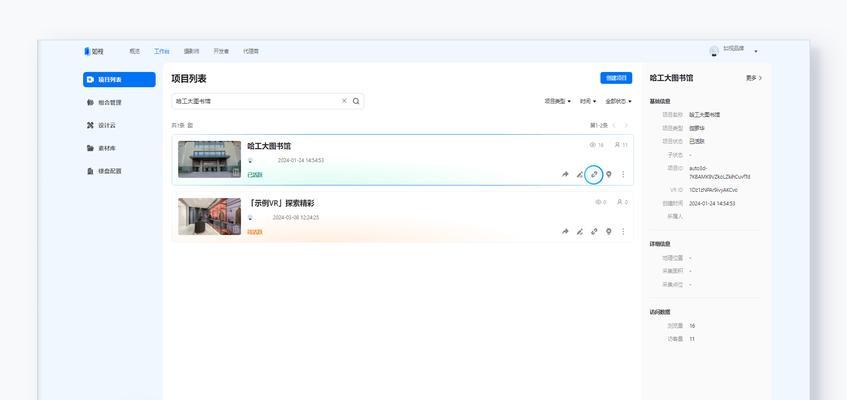This screenshot has width=847, height=400.
Task: Open the three-dot menu for 哈工大图书馆
Action: (x=623, y=175)
